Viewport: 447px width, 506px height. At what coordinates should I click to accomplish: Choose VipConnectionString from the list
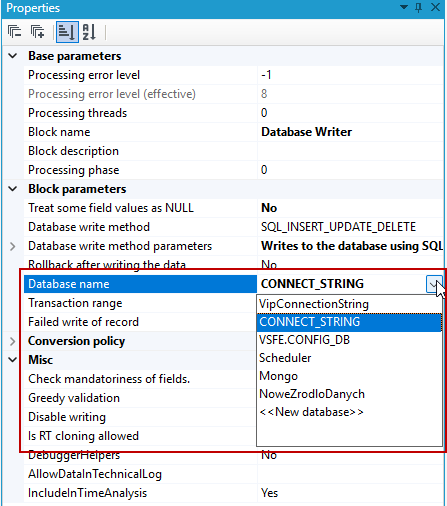(x=349, y=304)
